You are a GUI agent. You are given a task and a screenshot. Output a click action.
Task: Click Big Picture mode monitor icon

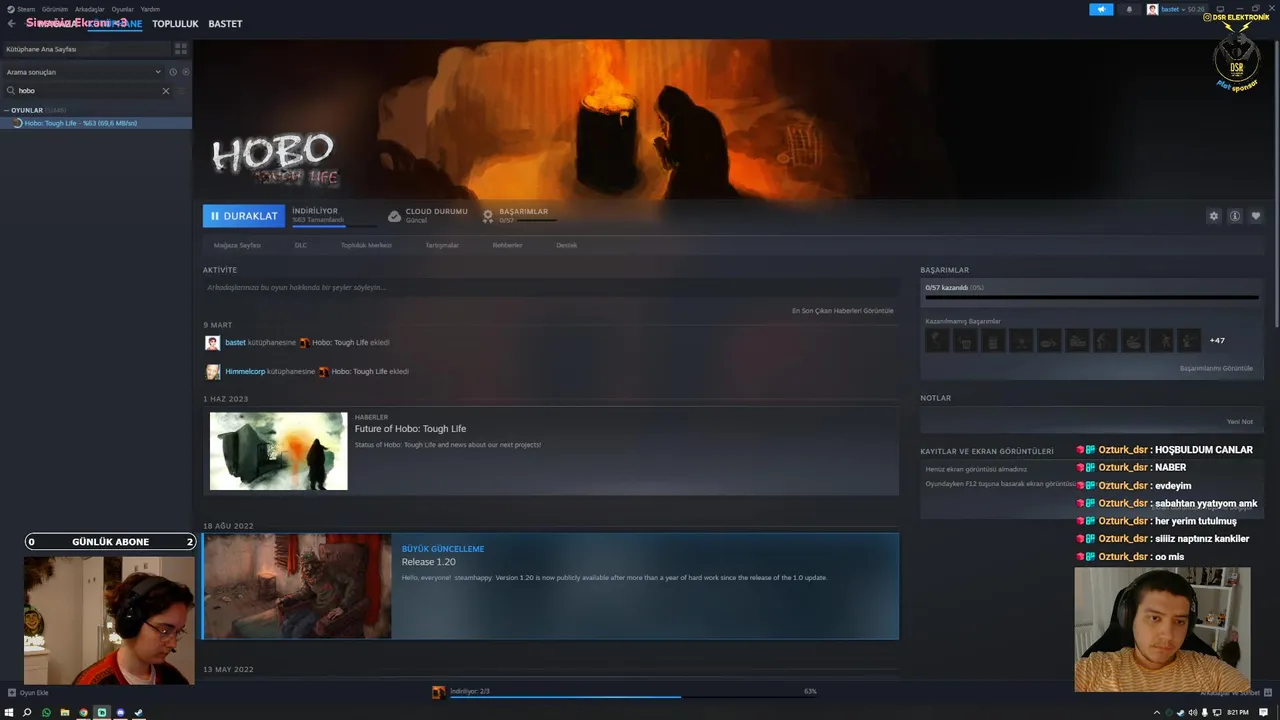1220,9
